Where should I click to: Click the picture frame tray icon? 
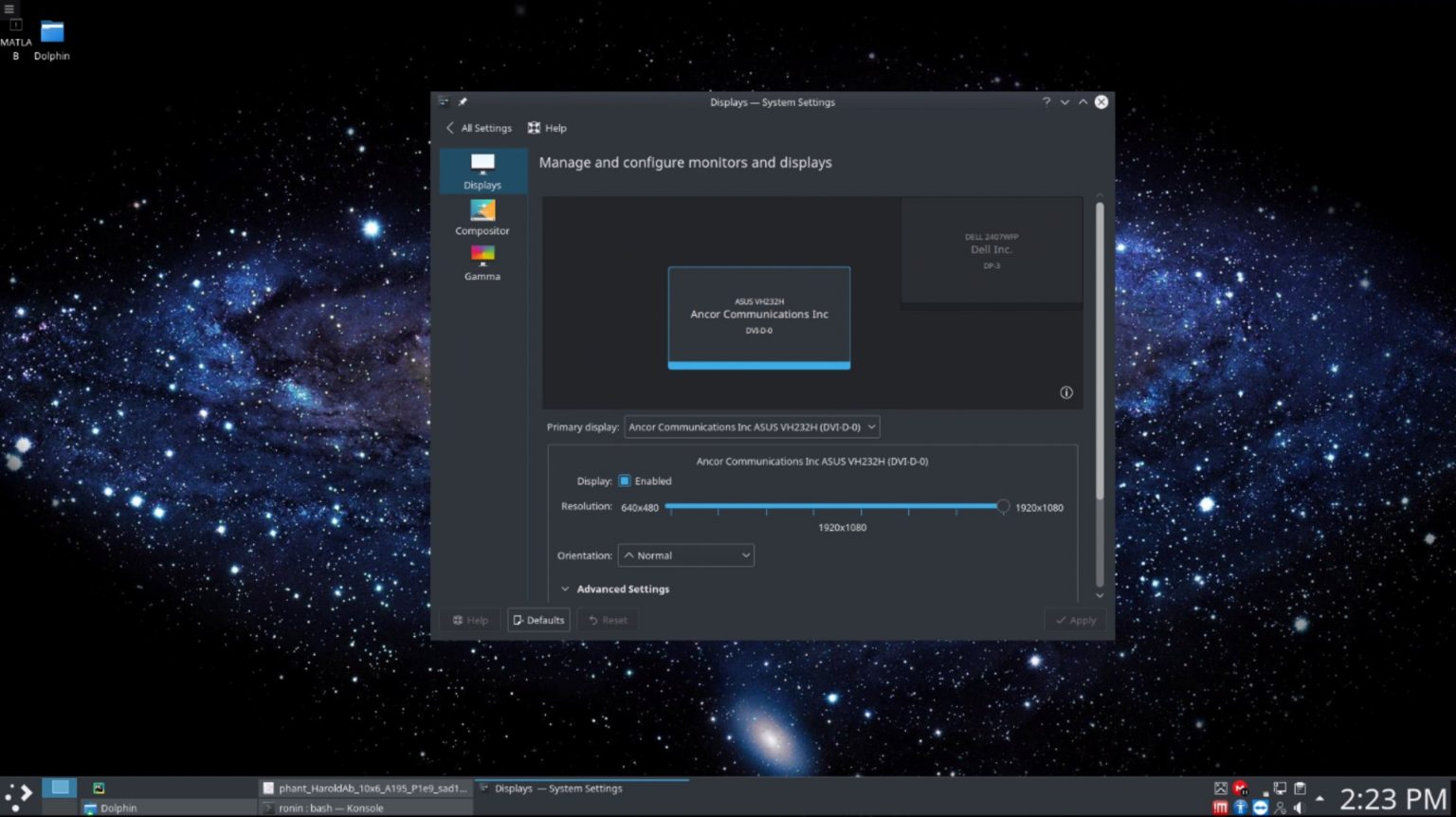tap(1220, 789)
